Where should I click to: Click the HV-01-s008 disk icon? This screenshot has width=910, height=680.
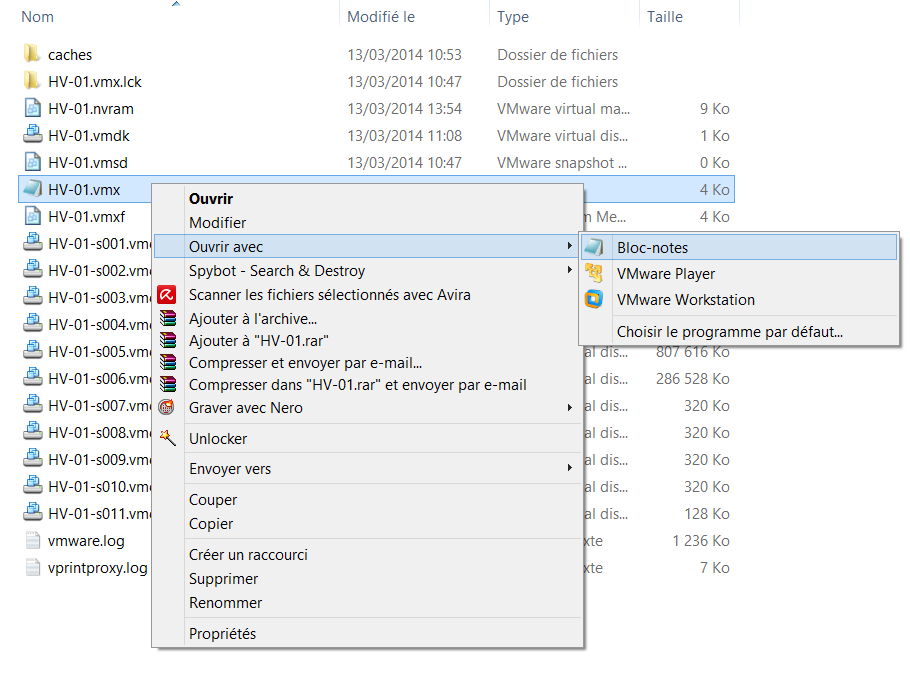[32, 432]
